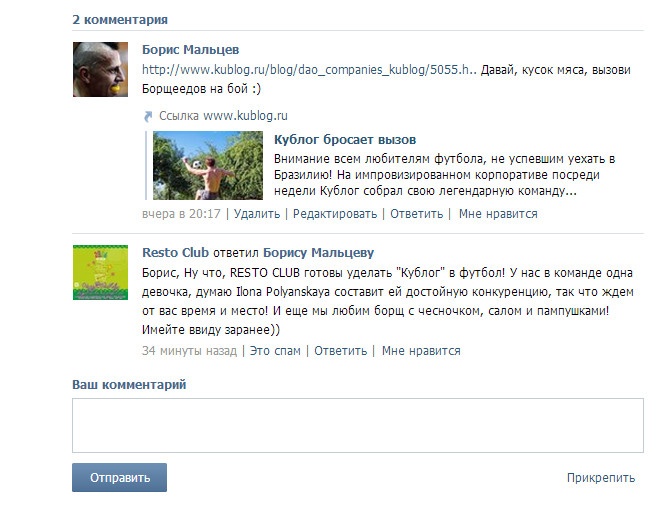The image size is (666, 506).
Task: Like Boris's comment with Мне нравится
Action: click(498, 214)
